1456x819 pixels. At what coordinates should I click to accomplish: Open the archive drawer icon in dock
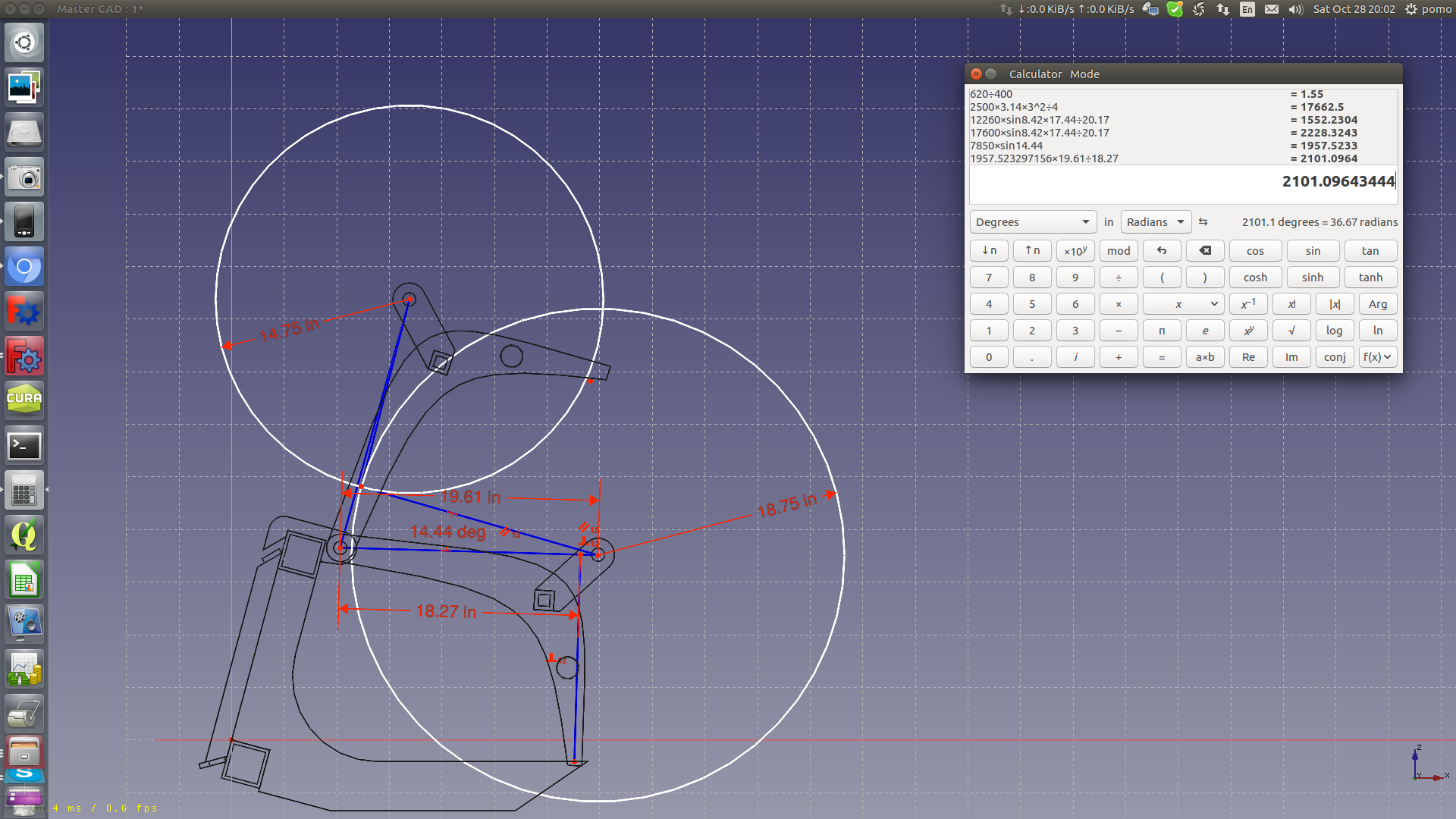(x=24, y=752)
